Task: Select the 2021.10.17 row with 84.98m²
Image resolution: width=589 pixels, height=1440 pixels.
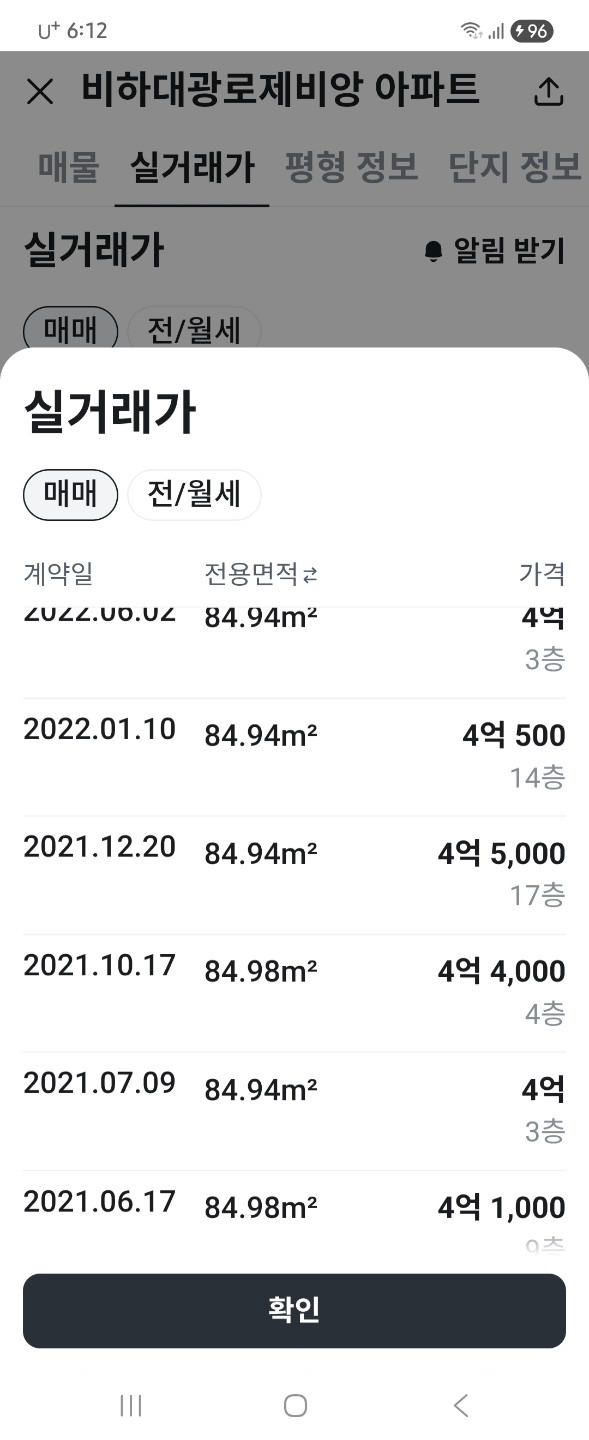Action: click(294, 993)
